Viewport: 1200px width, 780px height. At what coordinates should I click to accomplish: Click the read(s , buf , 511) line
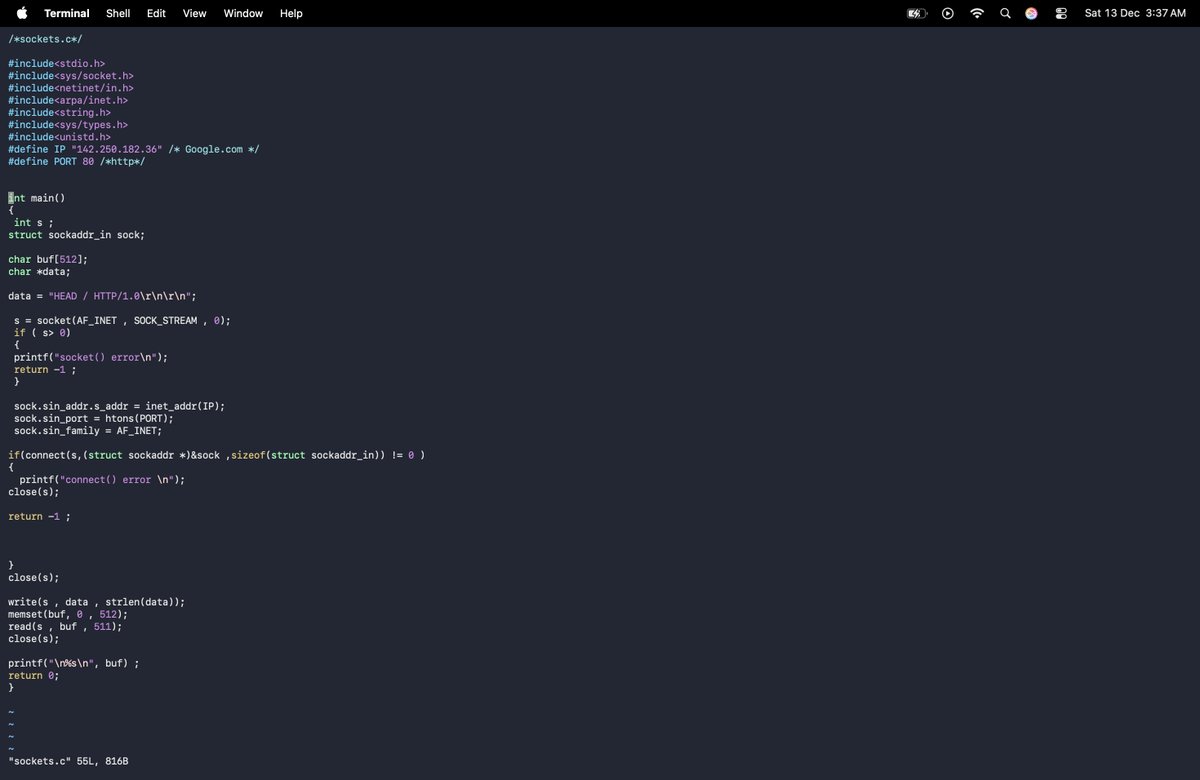(65, 626)
